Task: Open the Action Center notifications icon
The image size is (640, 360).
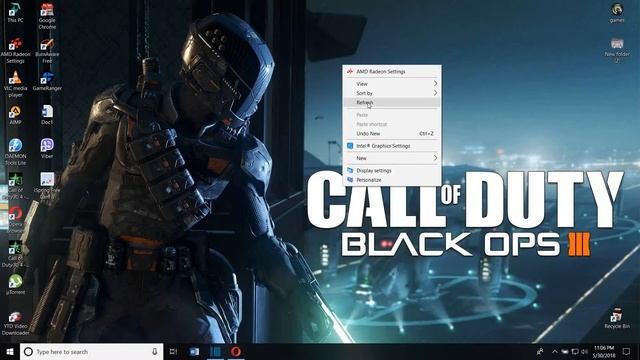Action: pyautogui.click(x=627, y=351)
